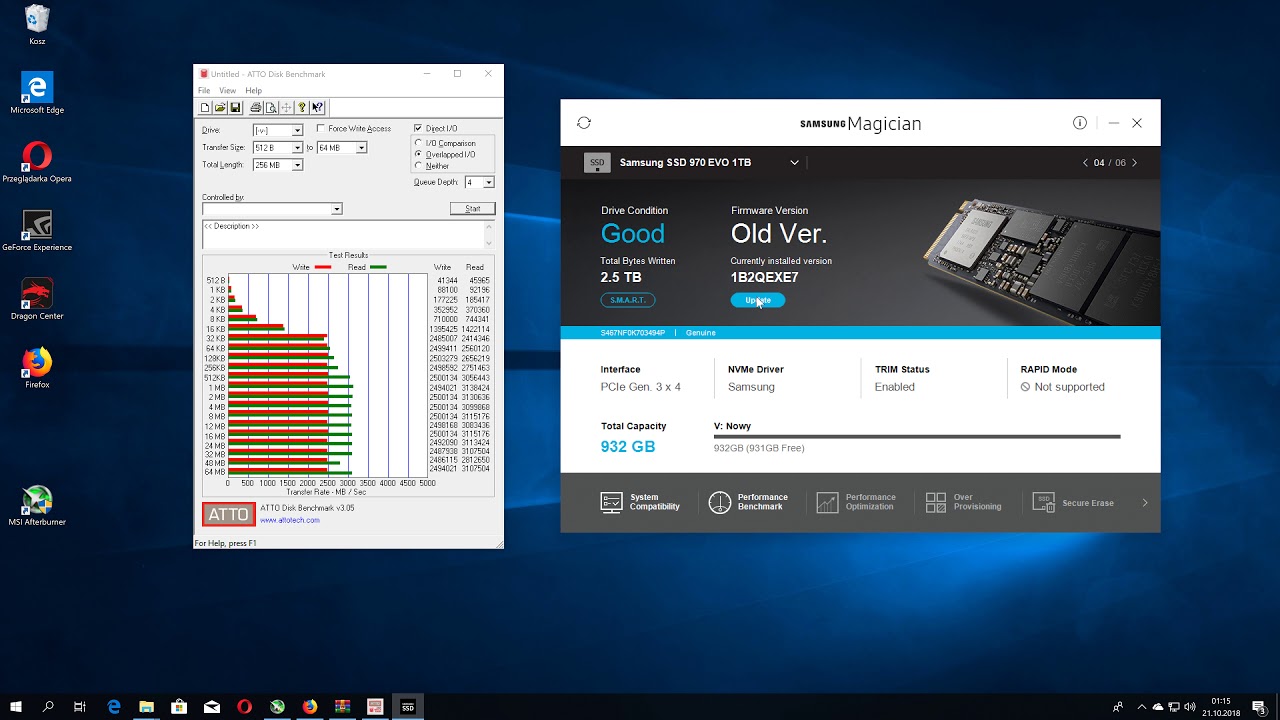This screenshot has width=1280, height=720.
Task: Open the File menu in ATTO
Action: tap(204, 91)
